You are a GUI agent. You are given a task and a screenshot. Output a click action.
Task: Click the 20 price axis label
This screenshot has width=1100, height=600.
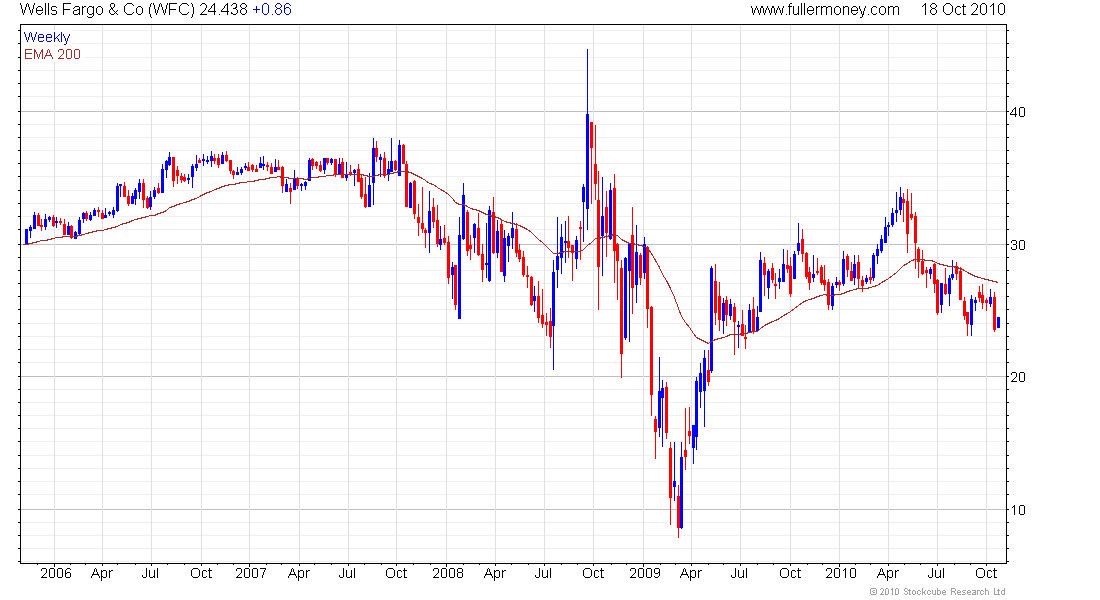pyautogui.click(x=1017, y=377)
